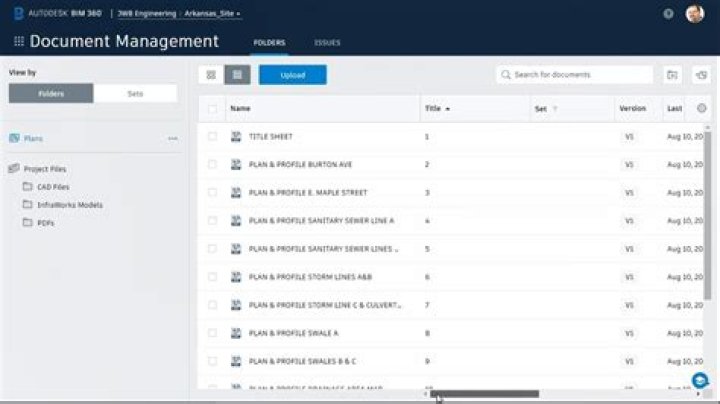Click the E. MAPLE STREET file icon
Screen dimensions: 720x404
pyautogui.click(x=236, y=192)
